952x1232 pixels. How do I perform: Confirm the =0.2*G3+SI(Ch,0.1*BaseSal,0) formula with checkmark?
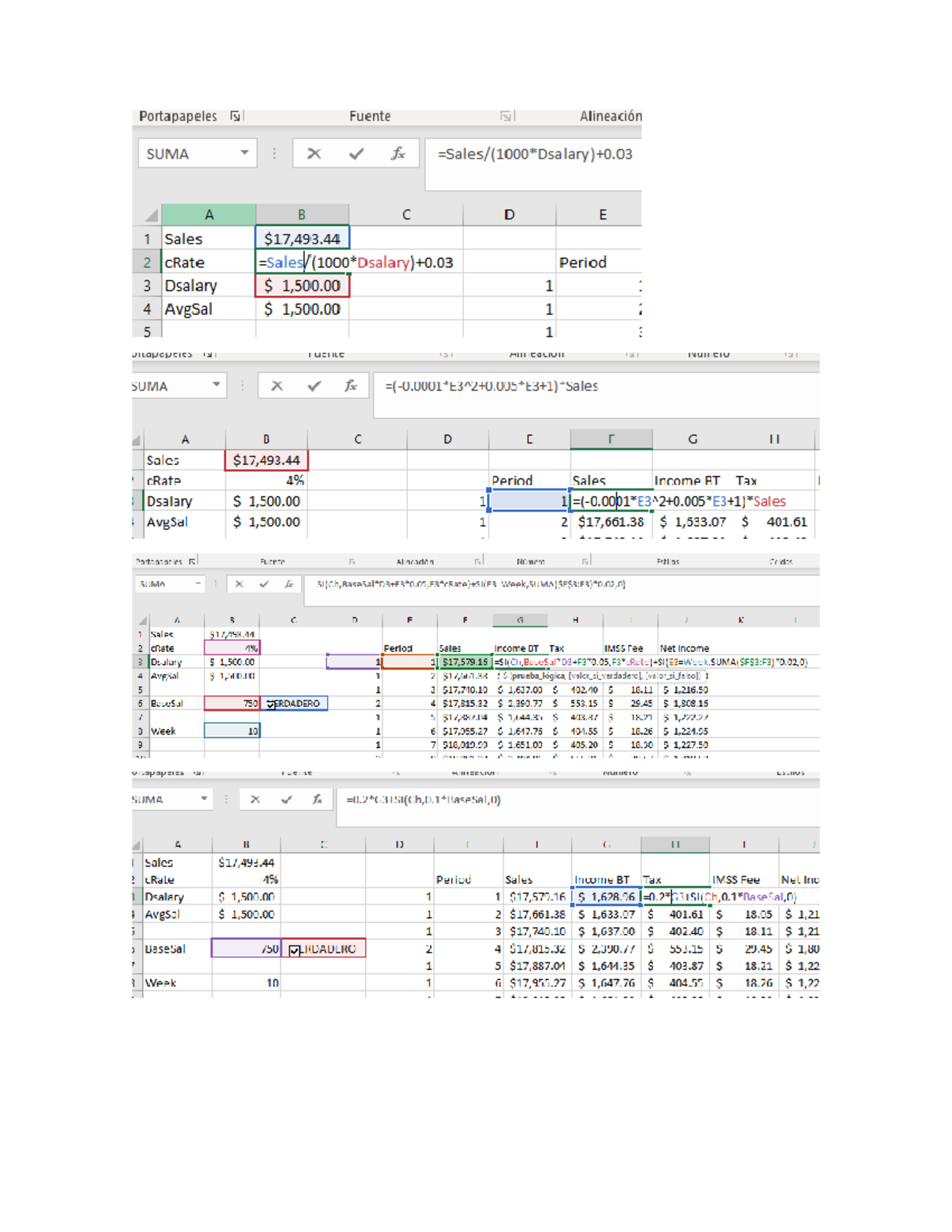click(x=286, y=800)
